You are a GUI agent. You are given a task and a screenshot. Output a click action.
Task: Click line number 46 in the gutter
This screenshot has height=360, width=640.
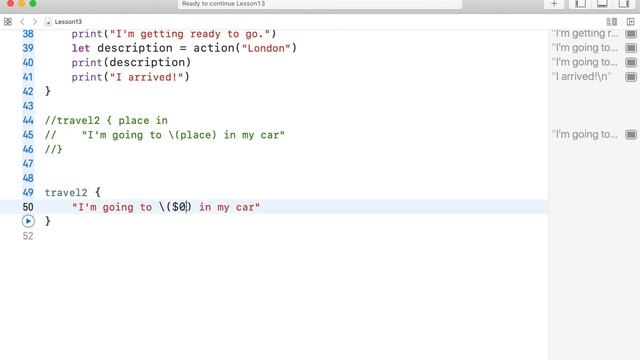(x=28, y=149)
